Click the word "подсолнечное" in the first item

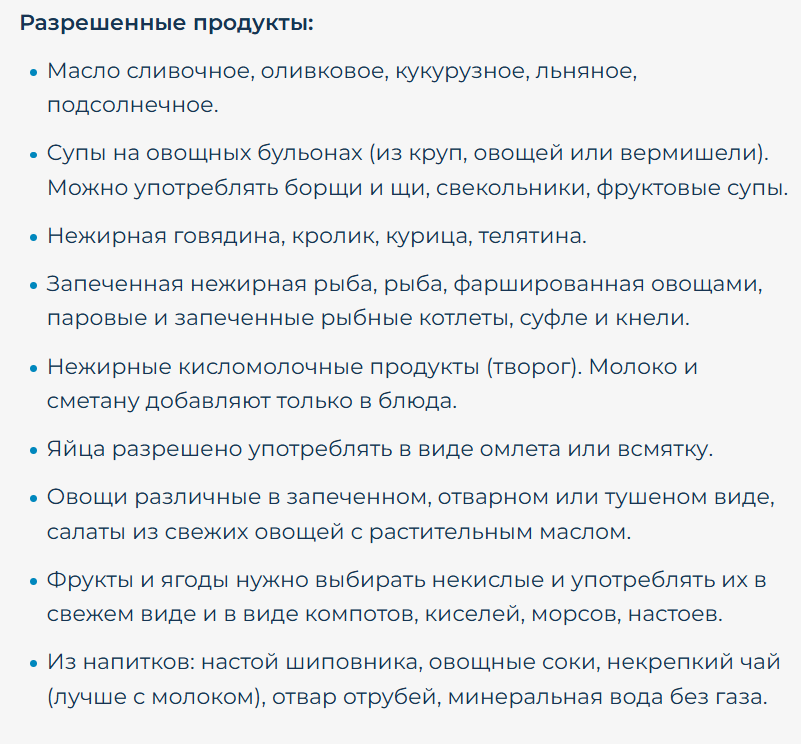[131, 104]
